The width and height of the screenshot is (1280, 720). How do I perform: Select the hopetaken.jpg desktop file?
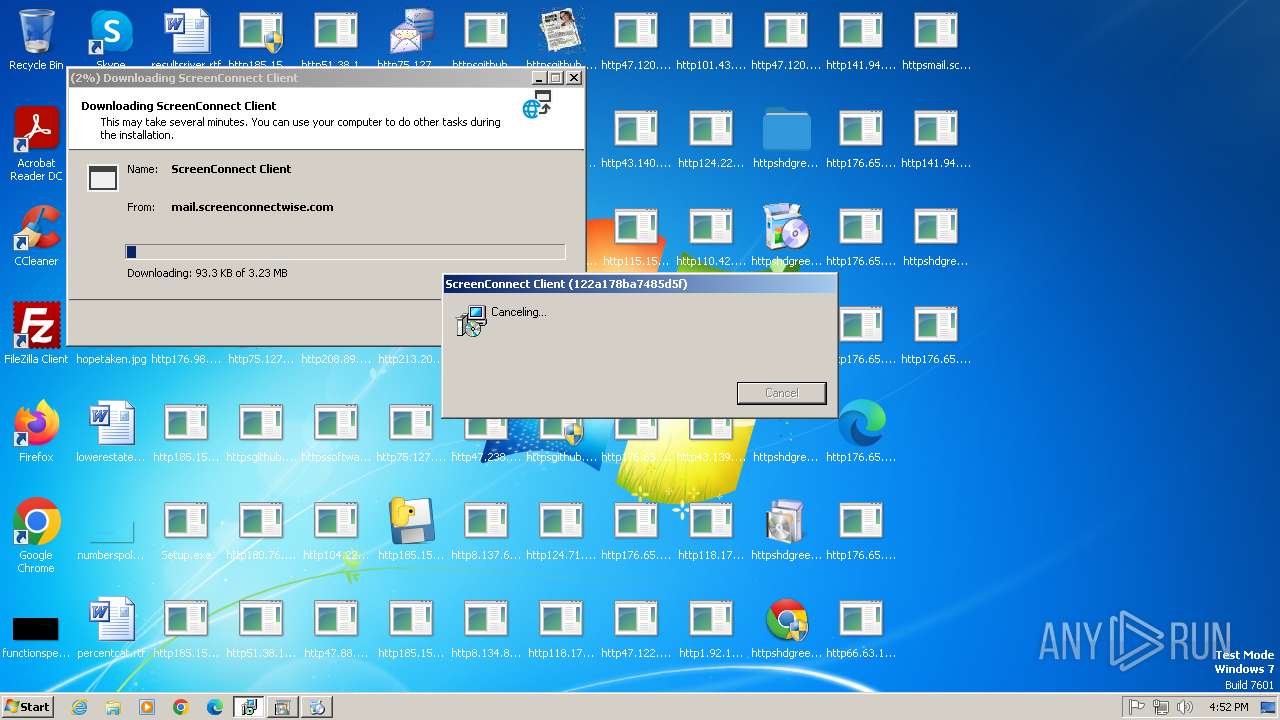pyautogui.click(x=111, y=358)
